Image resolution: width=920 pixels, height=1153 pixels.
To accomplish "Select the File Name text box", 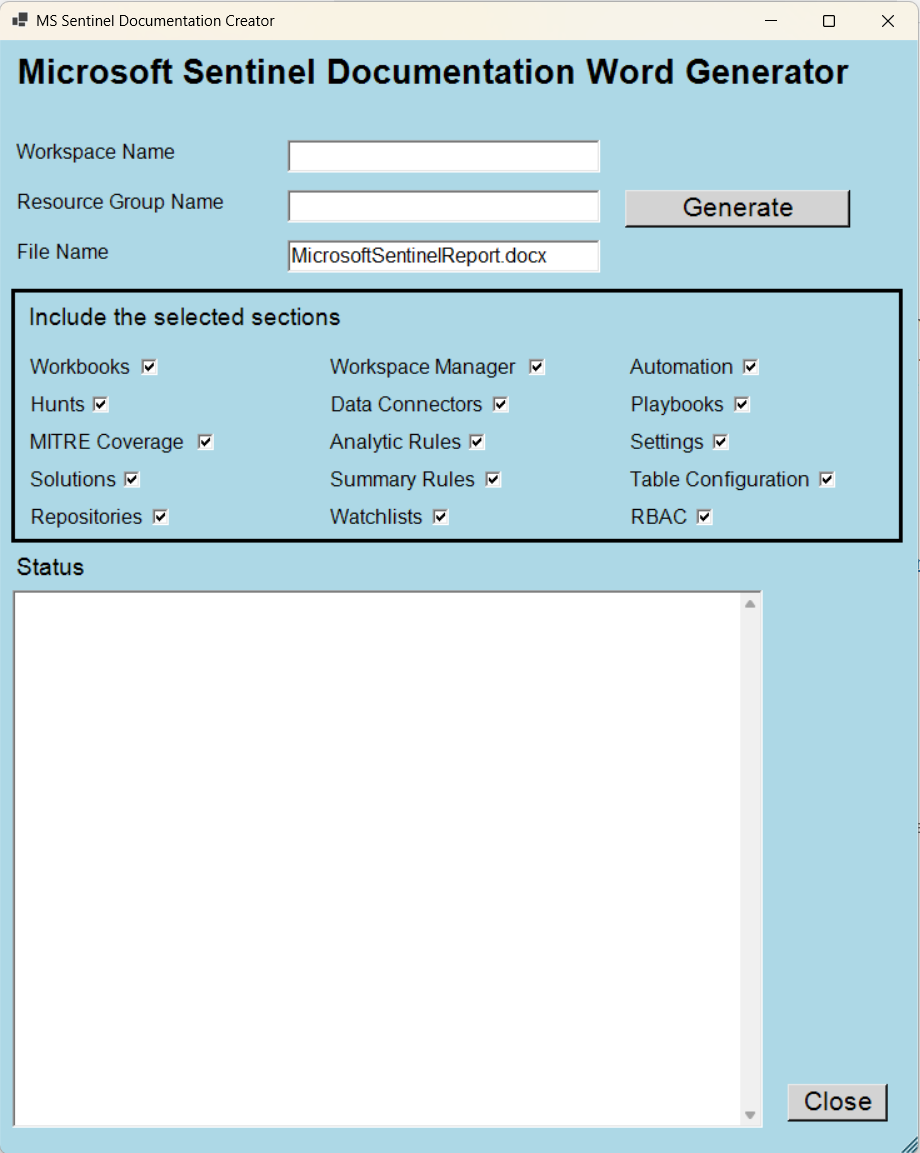I will 443,256.
